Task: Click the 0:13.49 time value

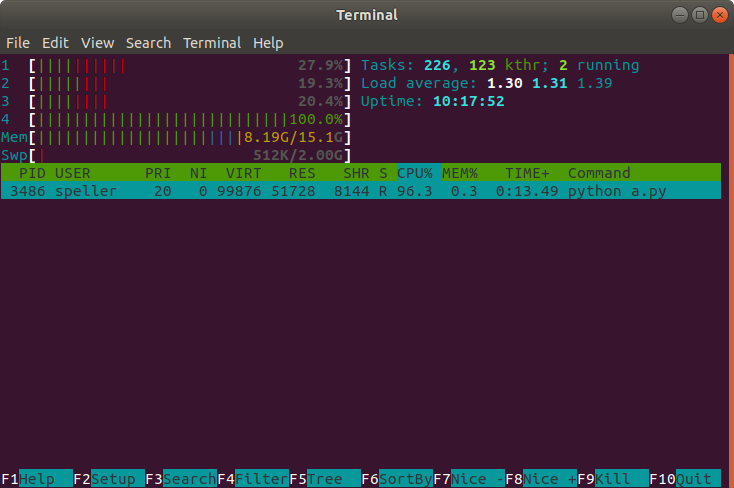Action: [x=527, y=191]
